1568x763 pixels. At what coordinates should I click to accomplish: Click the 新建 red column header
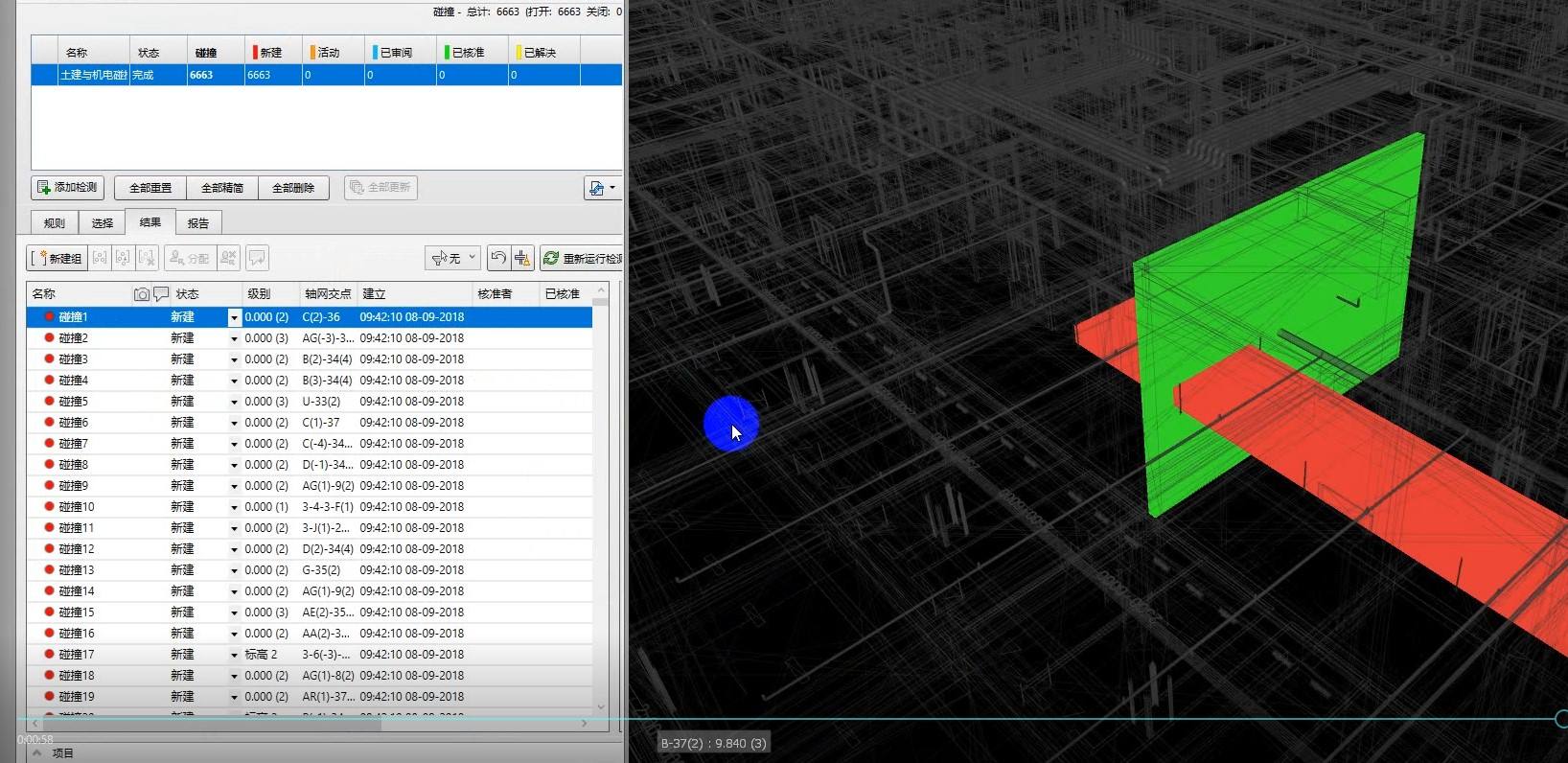coord(272,52)
